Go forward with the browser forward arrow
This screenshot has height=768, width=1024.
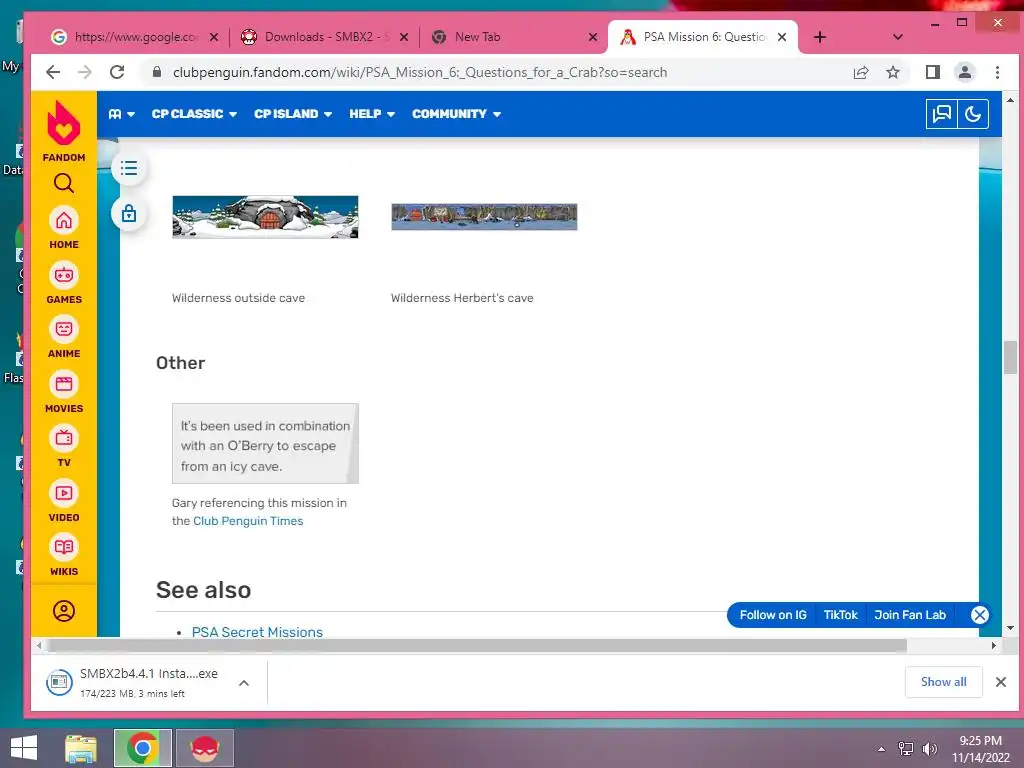click(x=85, y=72)
